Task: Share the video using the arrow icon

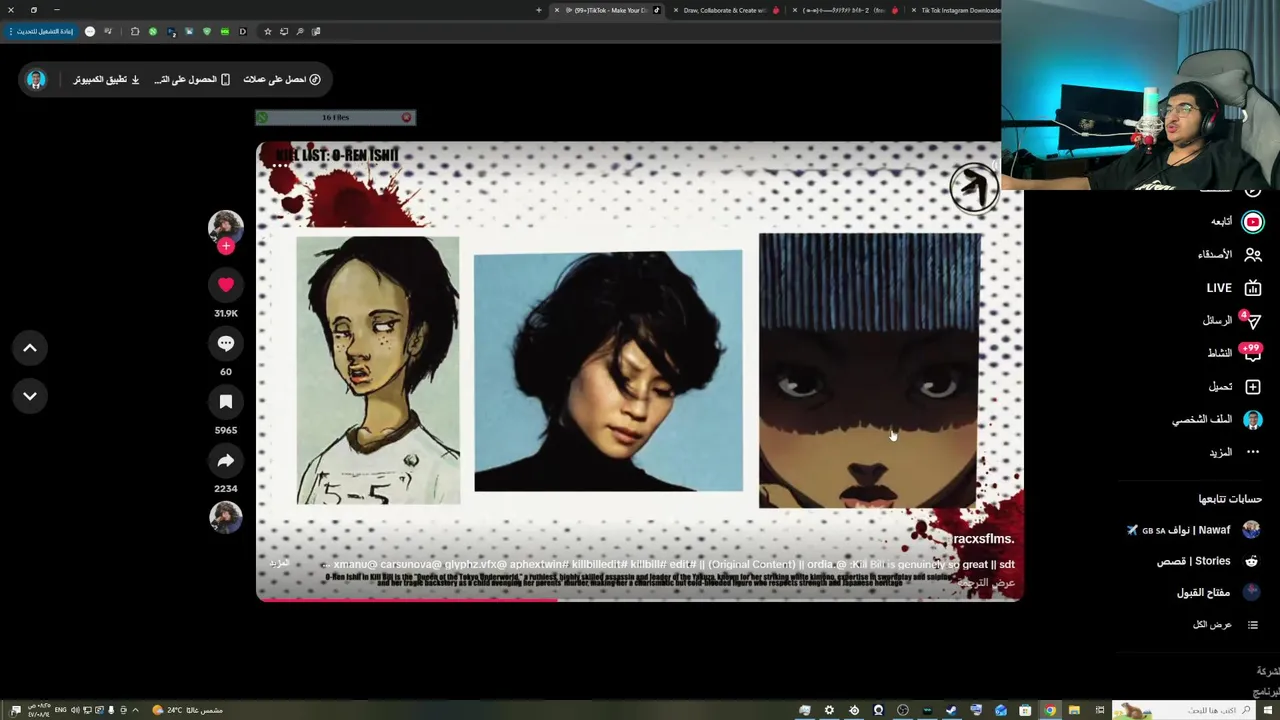Action: (226, 460)
